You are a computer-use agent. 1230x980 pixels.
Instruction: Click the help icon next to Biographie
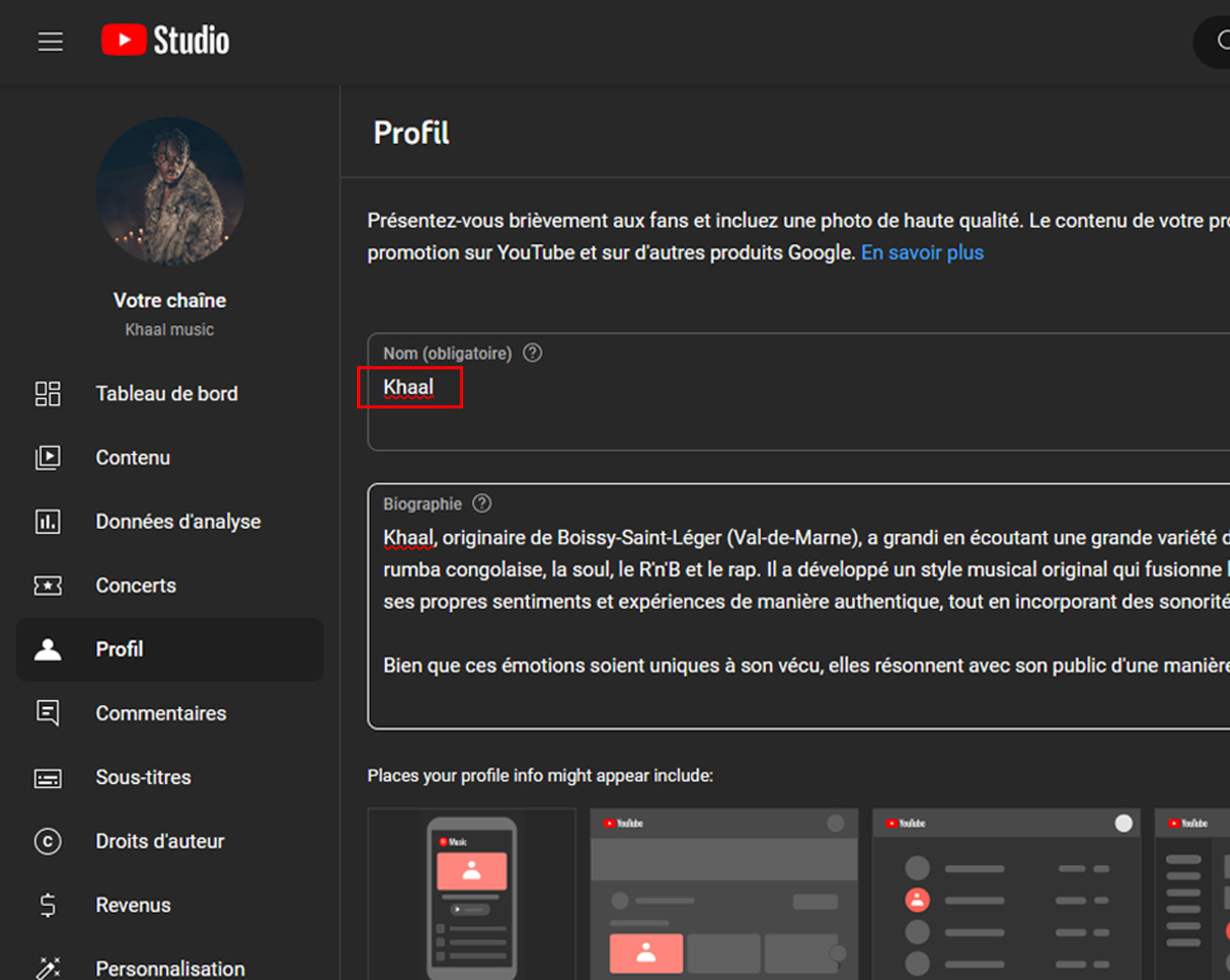(x=482, y=503)
